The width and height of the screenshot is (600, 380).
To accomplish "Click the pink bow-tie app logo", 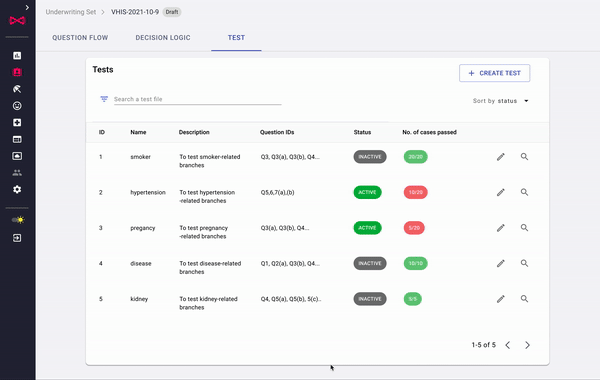I will tap(17, 20).
